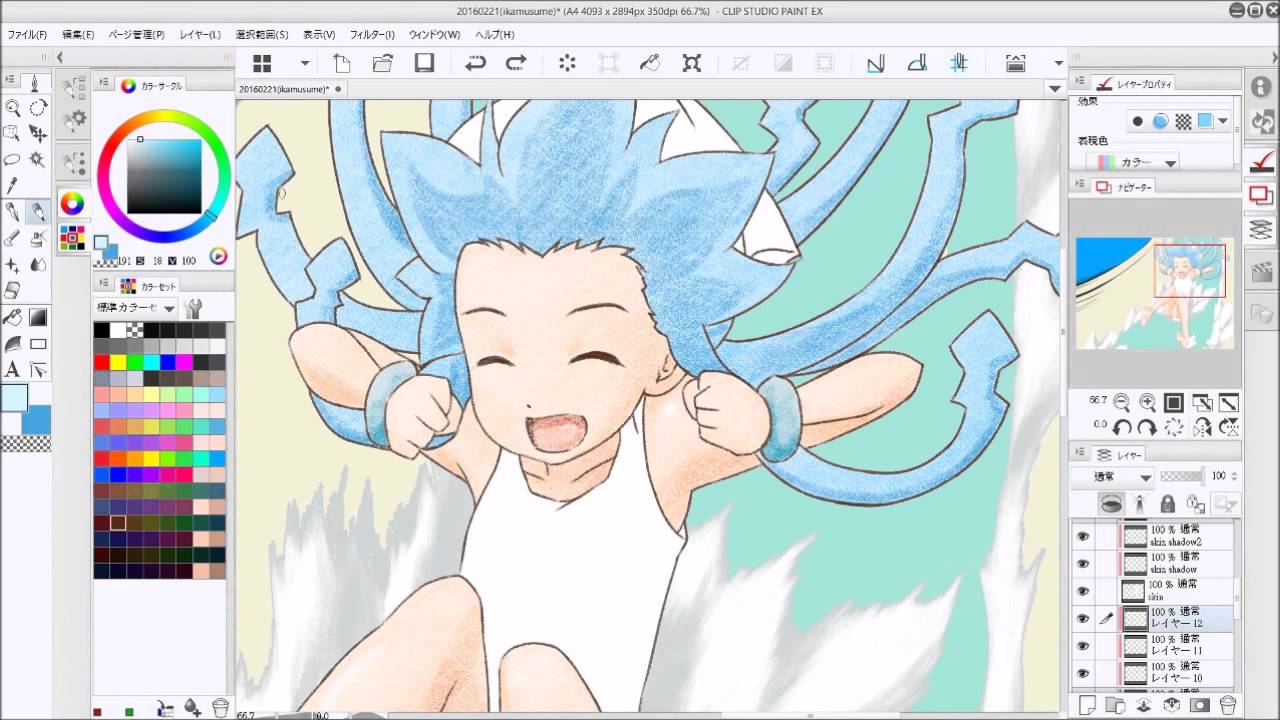Open the color set wrench settings
Screen dimensions: 1280x720
[x=194, y=308]
